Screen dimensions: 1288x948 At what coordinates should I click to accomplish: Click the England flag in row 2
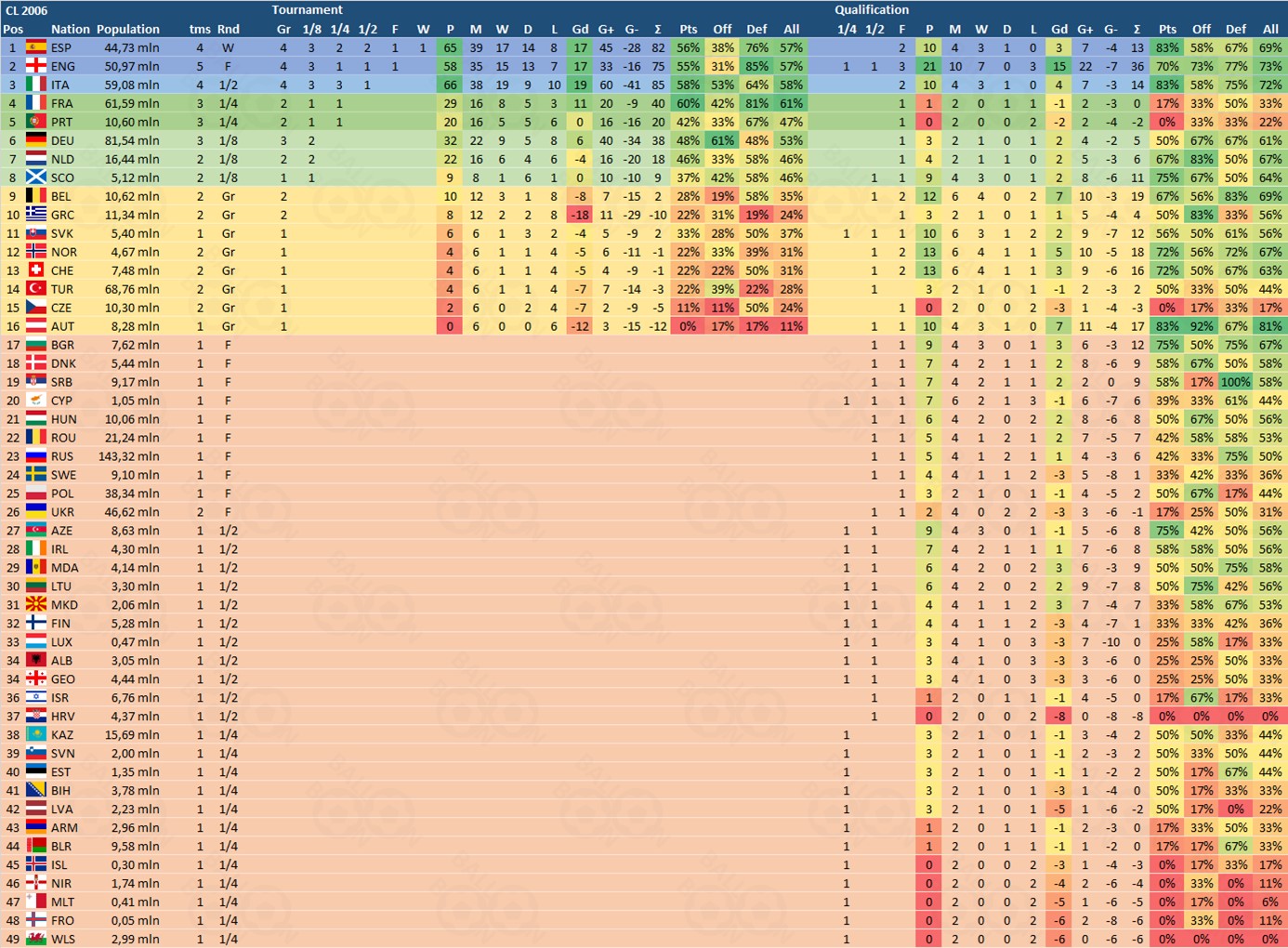[36, 66]
